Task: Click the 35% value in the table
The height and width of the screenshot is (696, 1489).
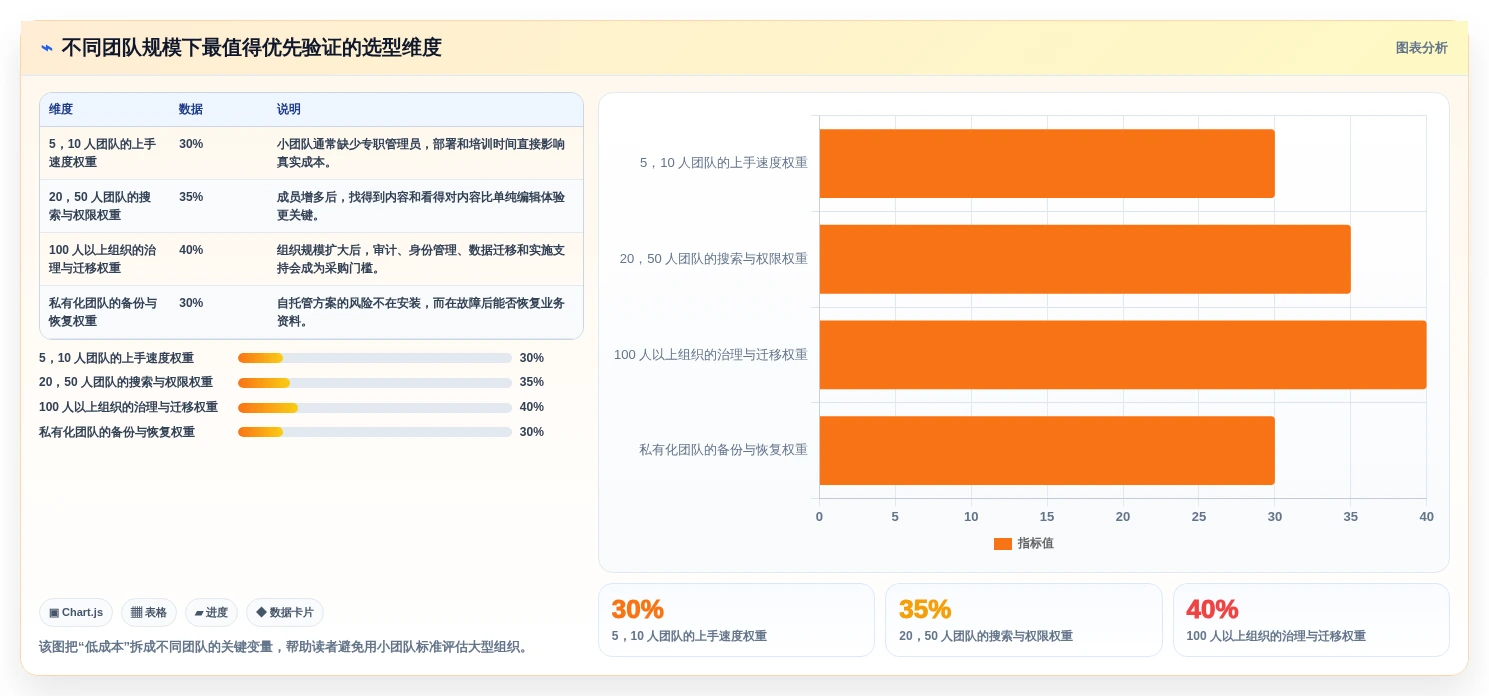Action: click(191, 197)
